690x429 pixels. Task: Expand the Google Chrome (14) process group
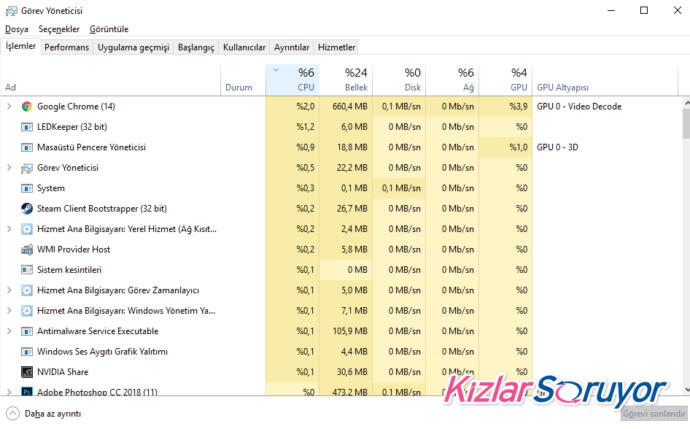click(x=9, y=106)
